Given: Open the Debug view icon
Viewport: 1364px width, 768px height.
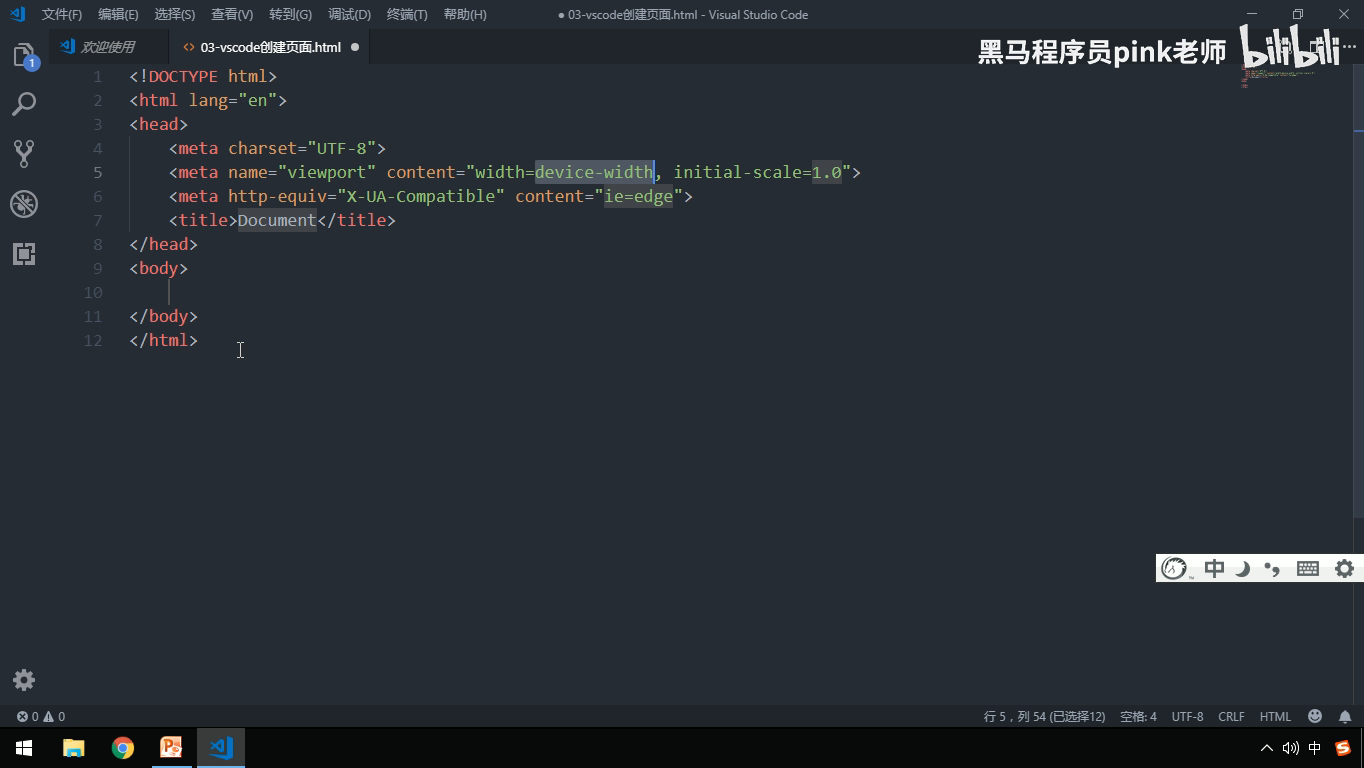Looking at the screenshot, I should pos(24,204).
